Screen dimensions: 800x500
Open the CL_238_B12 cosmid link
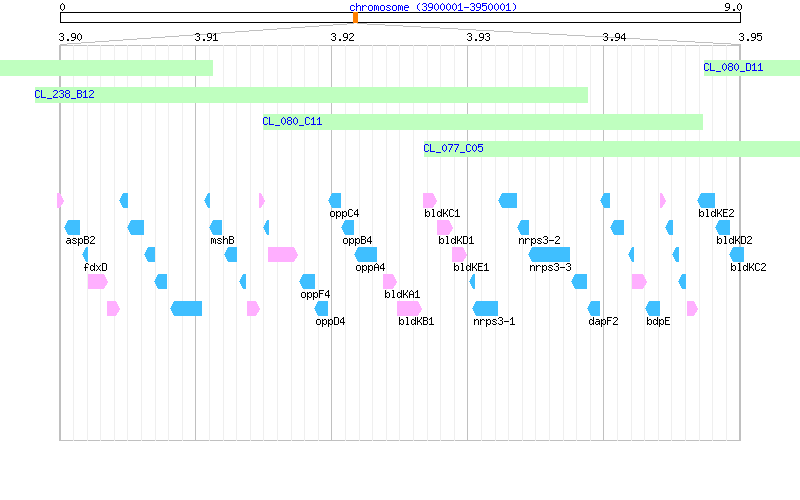[x=64, y=94]
